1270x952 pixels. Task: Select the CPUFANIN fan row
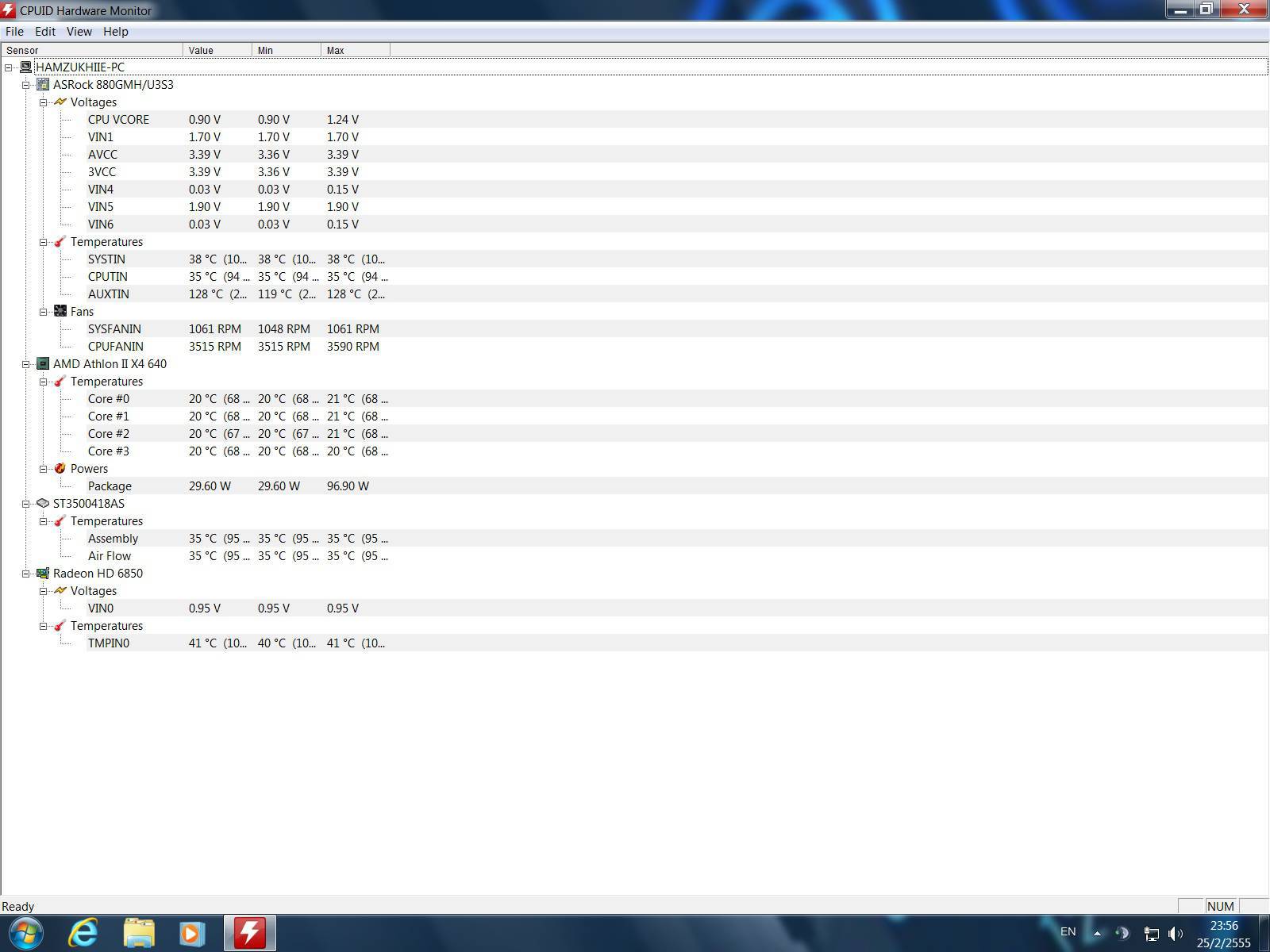point(634,347)
